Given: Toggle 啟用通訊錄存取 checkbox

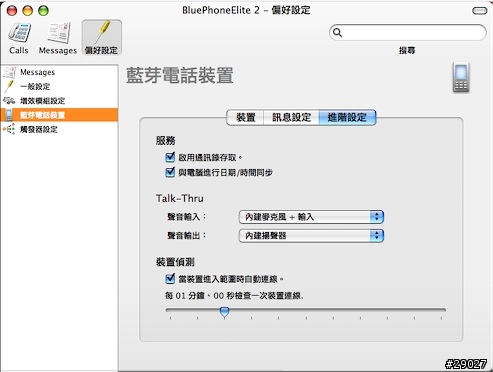Looking at the screenshot, I should coord(170,157).
